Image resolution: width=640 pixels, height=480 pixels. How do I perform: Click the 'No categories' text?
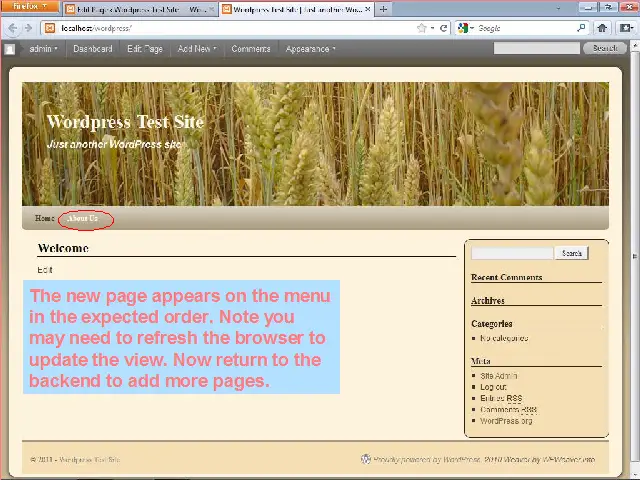pyautogui.click(x=504, y=338)
